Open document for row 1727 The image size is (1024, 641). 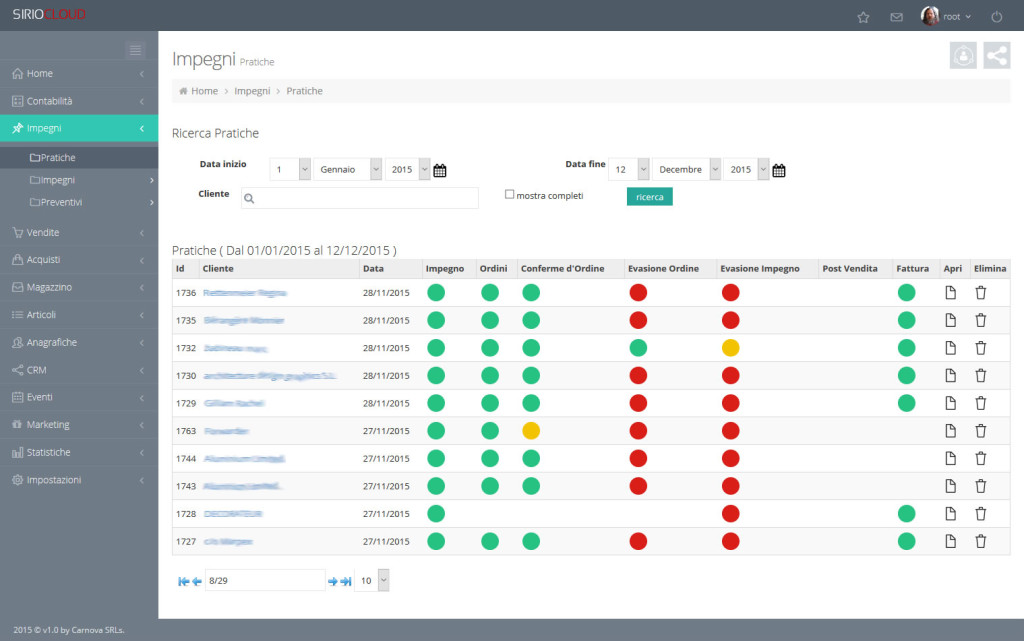pyautogui.click(x=950, y=541)
